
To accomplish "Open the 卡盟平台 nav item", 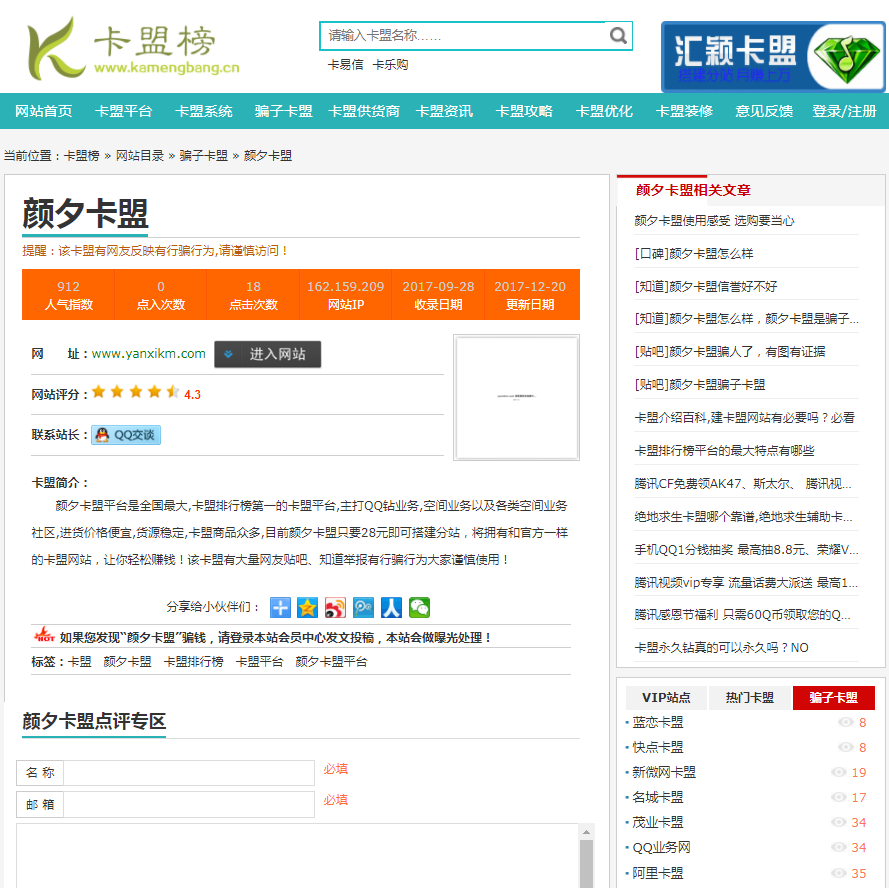I will (124, 111).
